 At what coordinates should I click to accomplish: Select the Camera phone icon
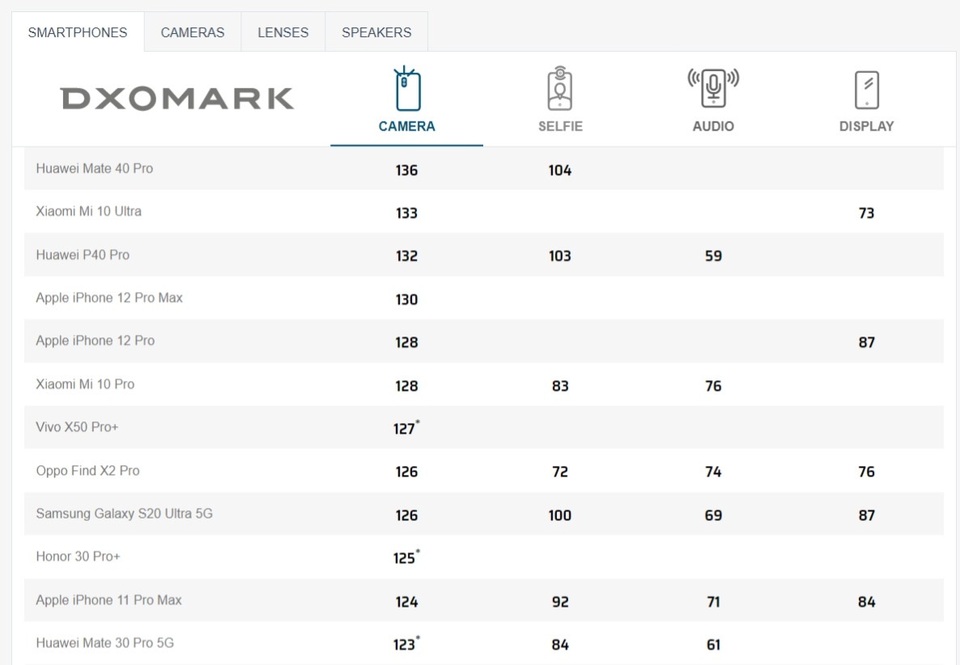(x=407, y=88)
